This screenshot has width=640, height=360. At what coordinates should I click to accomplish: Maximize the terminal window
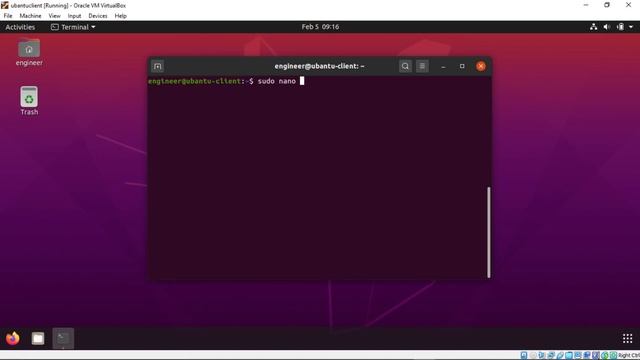point(462,66)
